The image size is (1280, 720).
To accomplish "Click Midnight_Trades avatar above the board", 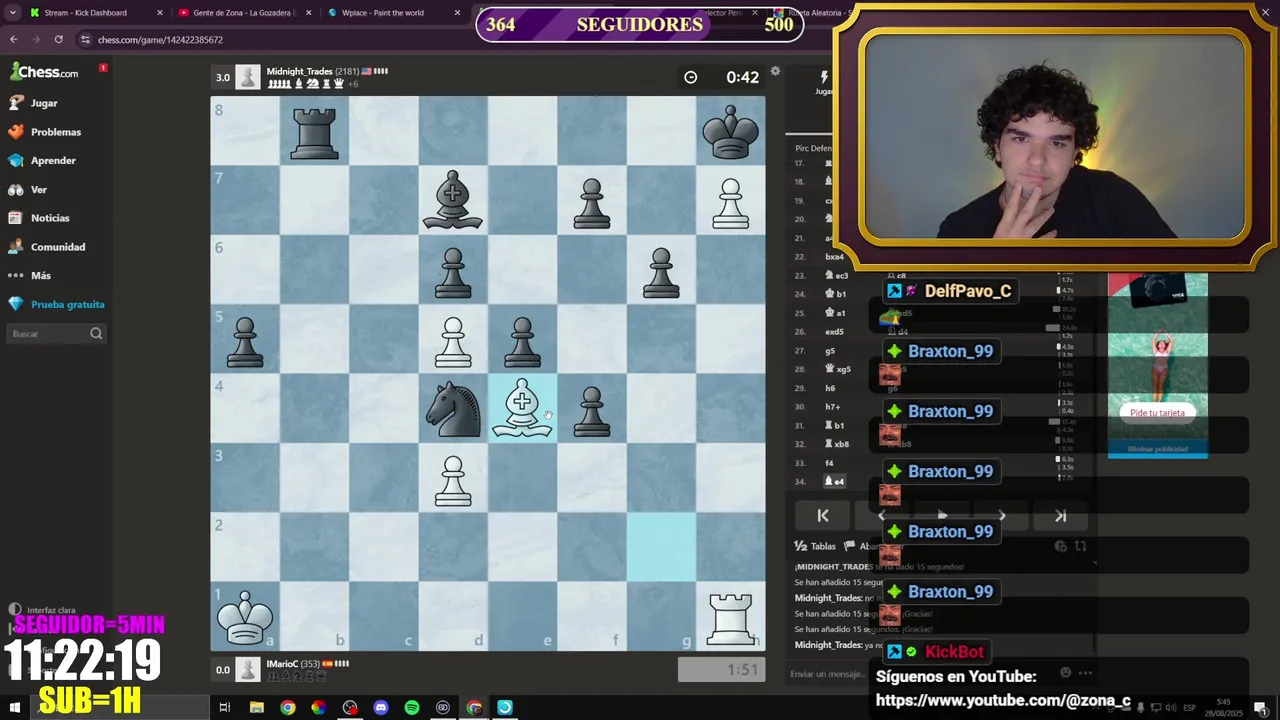I will (x=248, y=77).
